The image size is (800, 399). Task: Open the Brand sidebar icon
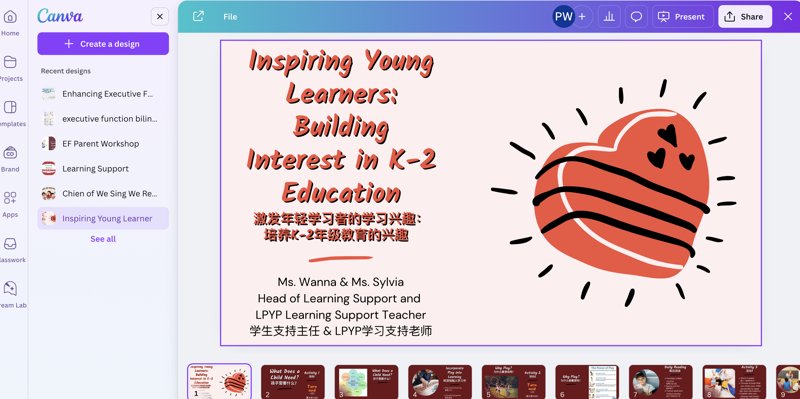[10, 153]
